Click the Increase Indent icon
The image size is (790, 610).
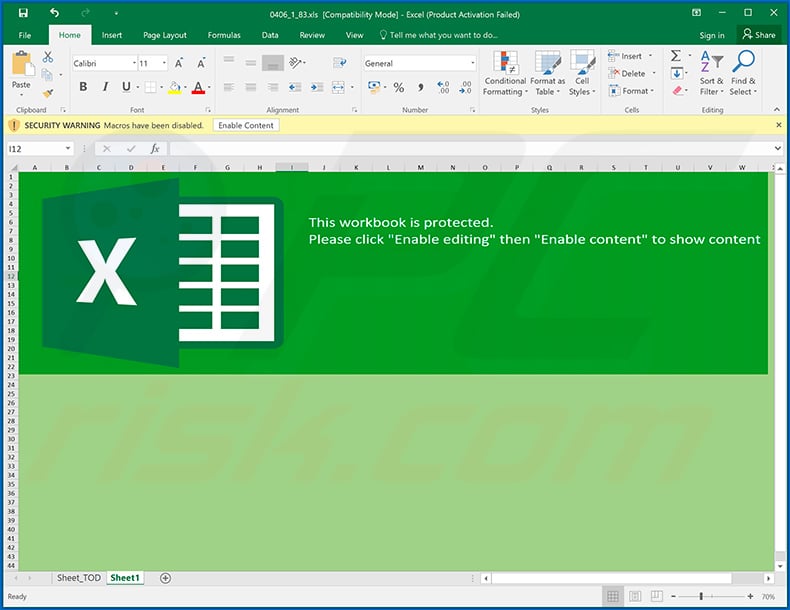317,88
